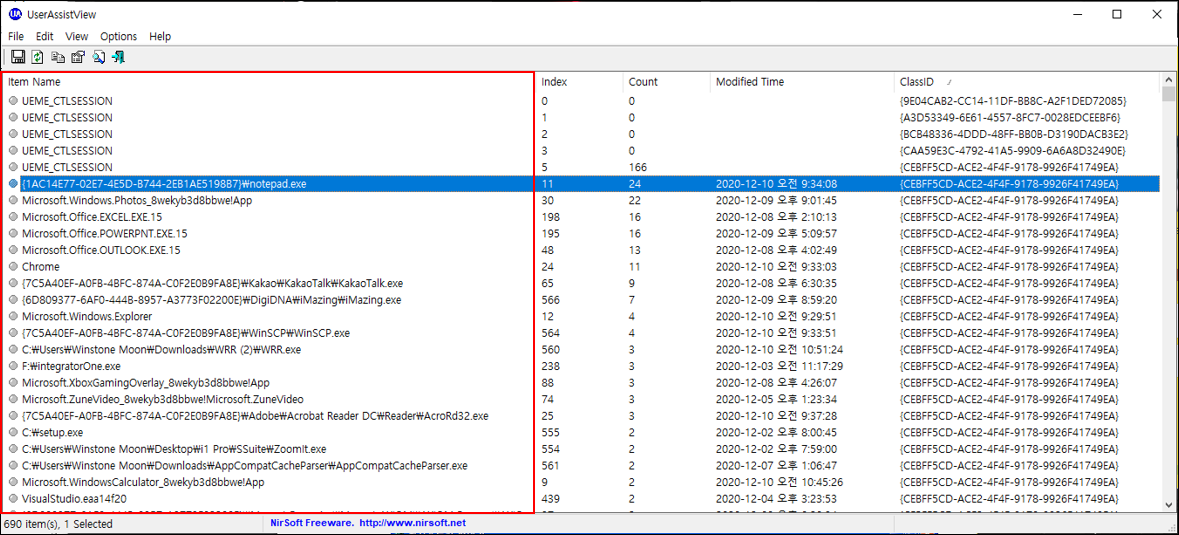This screenshot has height=535, width=1179.
Task: Open Properties via the toolbar icon
Action: click(78, 56)
